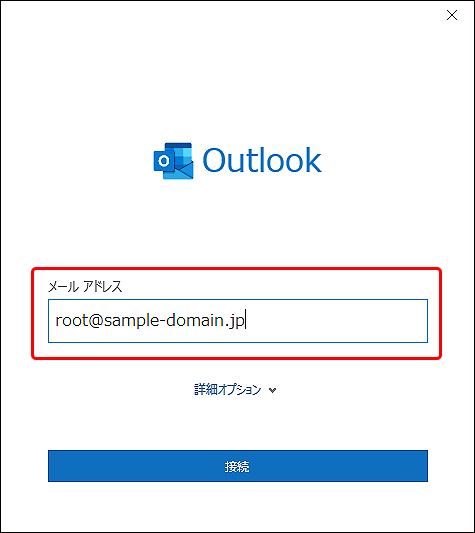475x533 pixels.
Task: Click the calendar grid part of Outlook logo
Action: tap(183, 155)
